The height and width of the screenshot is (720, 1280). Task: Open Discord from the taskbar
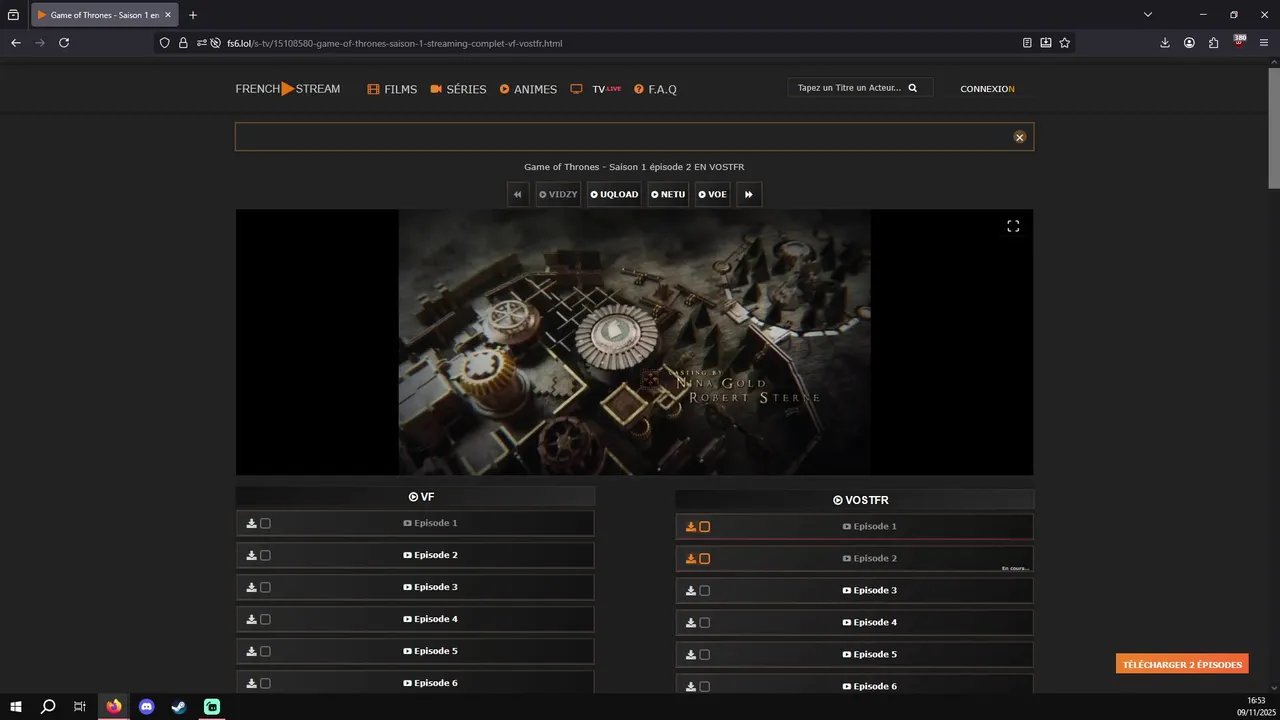coord(147,706)
